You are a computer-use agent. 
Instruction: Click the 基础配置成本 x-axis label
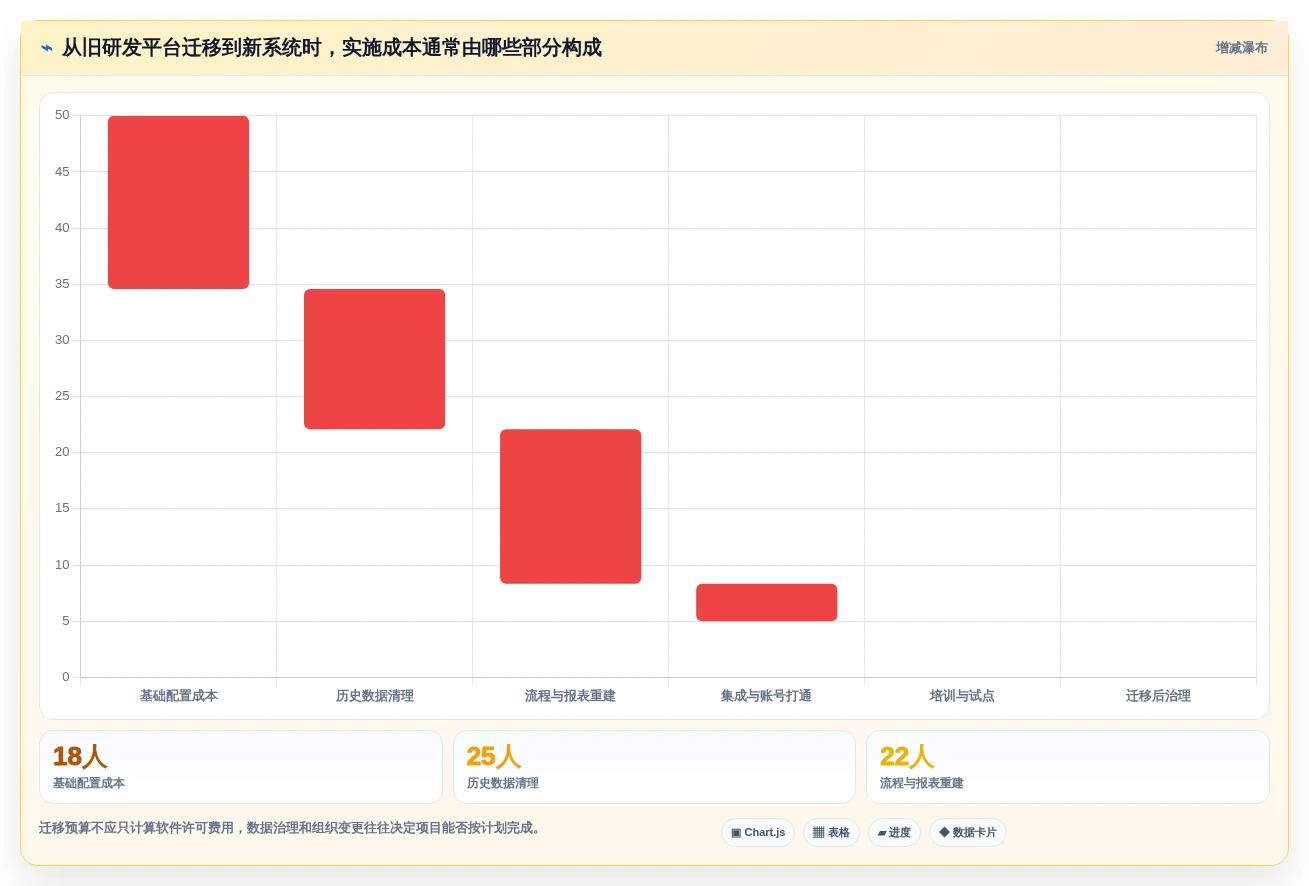point(178,696)
